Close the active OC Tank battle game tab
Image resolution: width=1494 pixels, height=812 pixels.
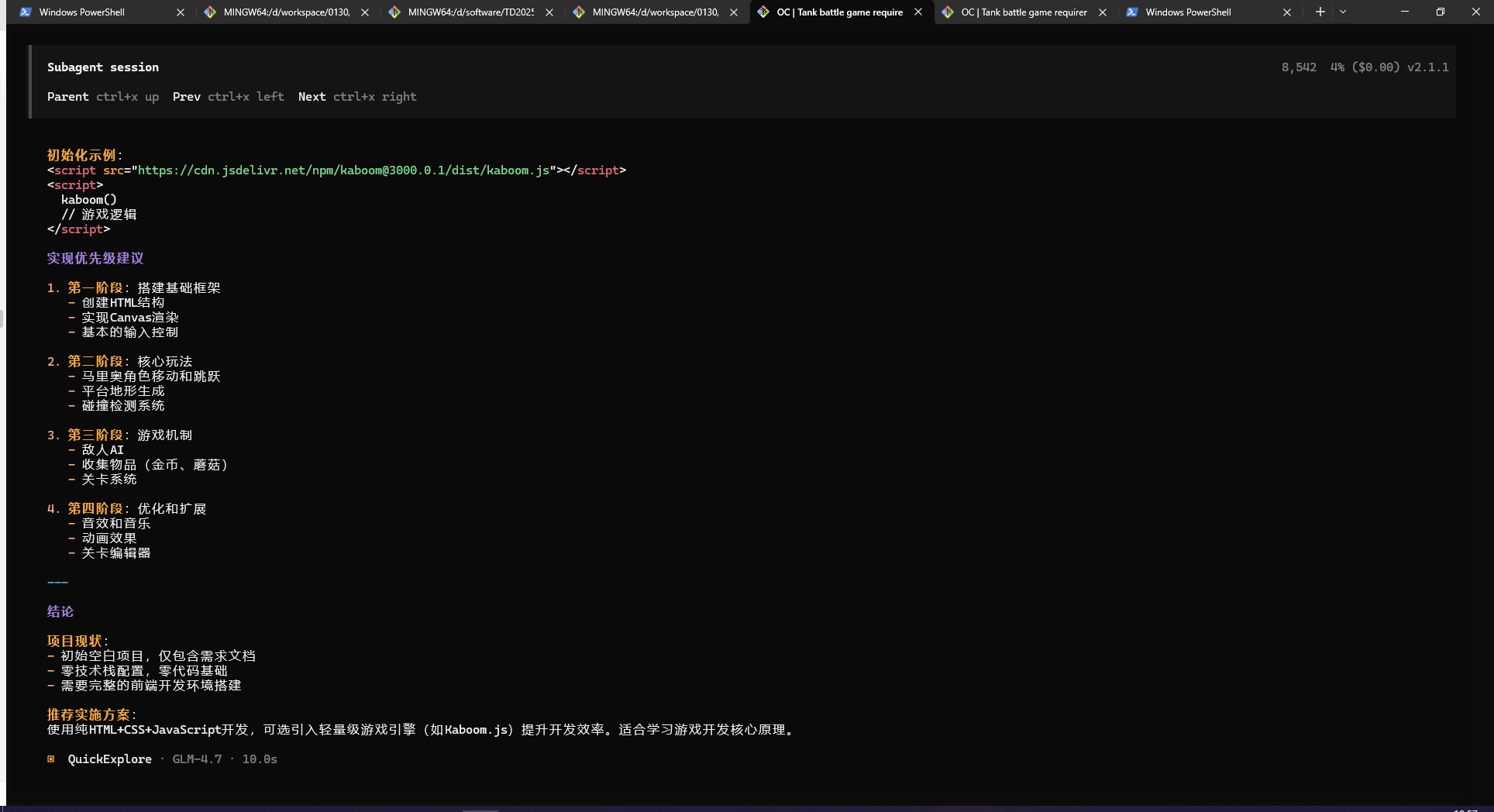pos(918,12)
